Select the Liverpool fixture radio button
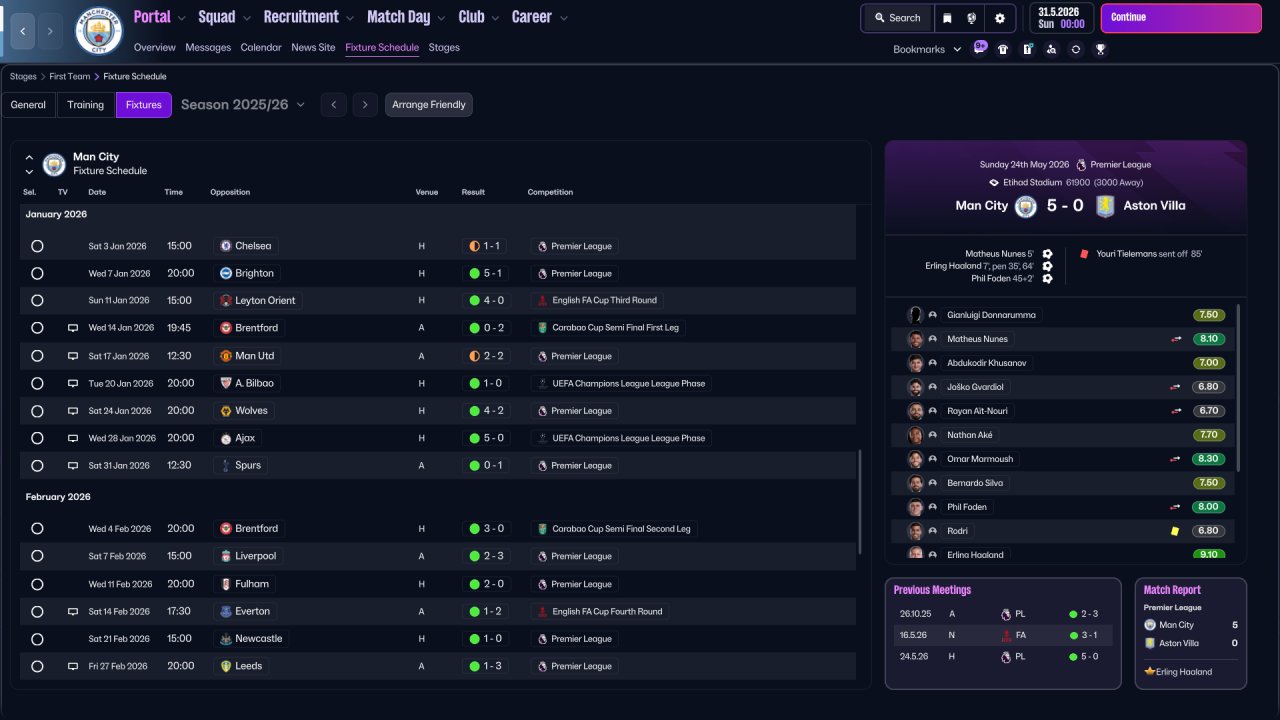Image resolution: width=1280 pixels, height=720 pixels. pyautogui.click(x=37, y=556)
